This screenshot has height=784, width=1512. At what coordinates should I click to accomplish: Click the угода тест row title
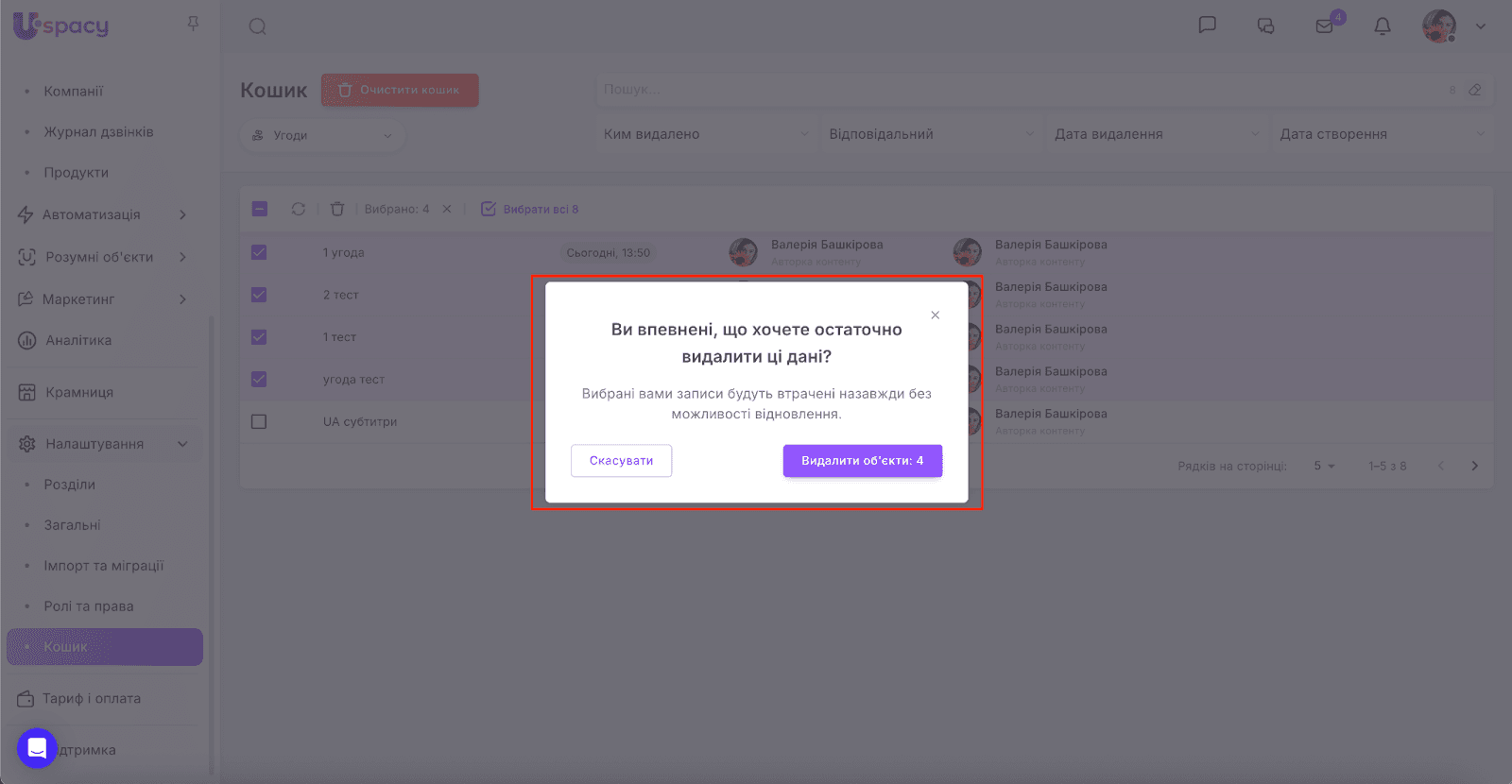point(353,380)
